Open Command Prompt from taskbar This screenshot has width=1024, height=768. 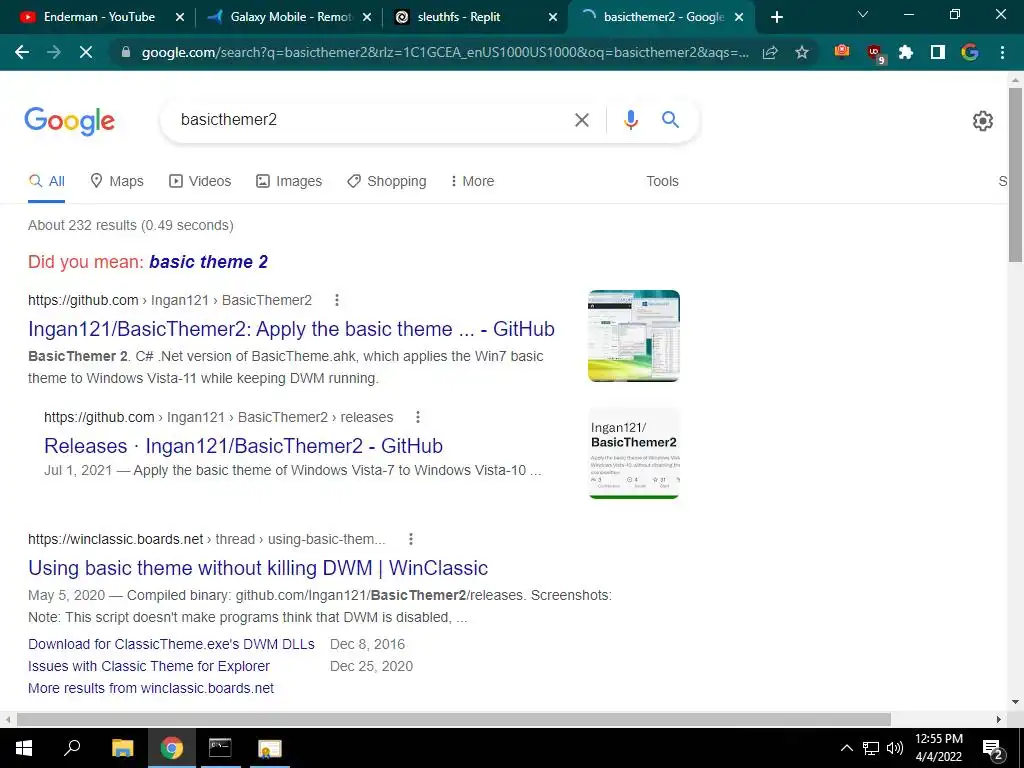(x=220, y=748)
